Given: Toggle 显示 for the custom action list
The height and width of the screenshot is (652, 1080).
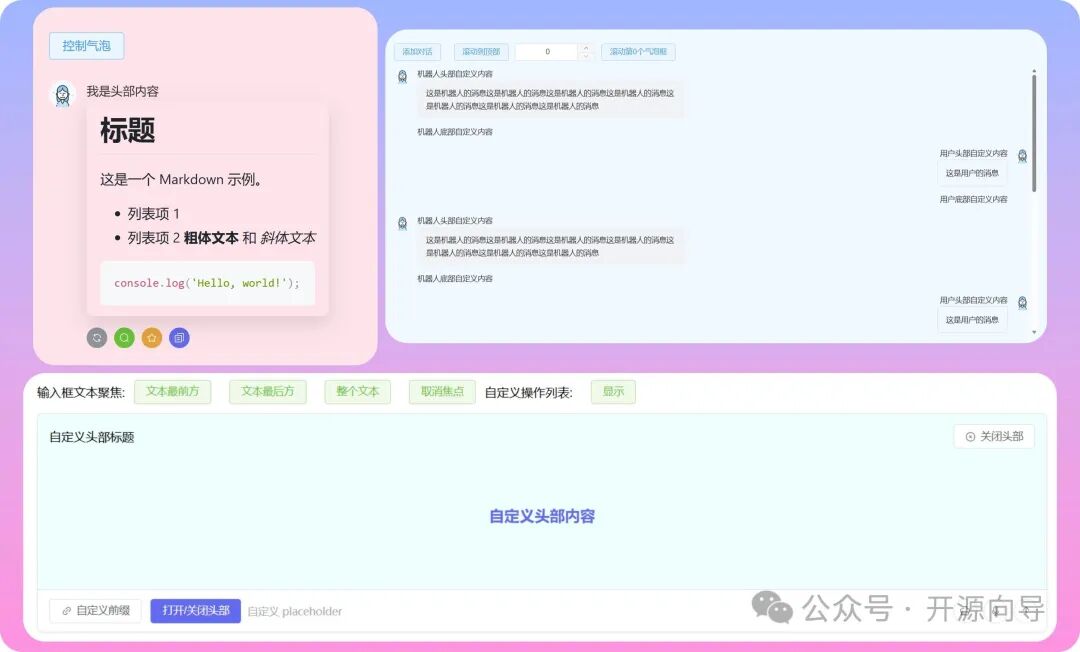Looking at the screenshot, I should point(613,392).
